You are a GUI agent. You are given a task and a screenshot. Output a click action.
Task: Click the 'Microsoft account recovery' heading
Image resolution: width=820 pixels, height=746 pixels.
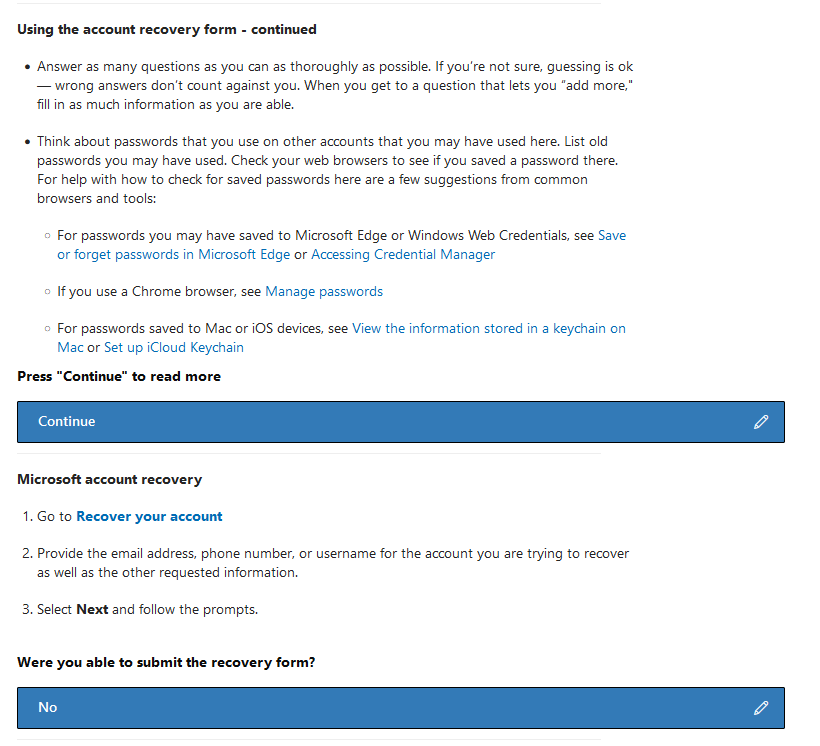click(x=110, y=480)
